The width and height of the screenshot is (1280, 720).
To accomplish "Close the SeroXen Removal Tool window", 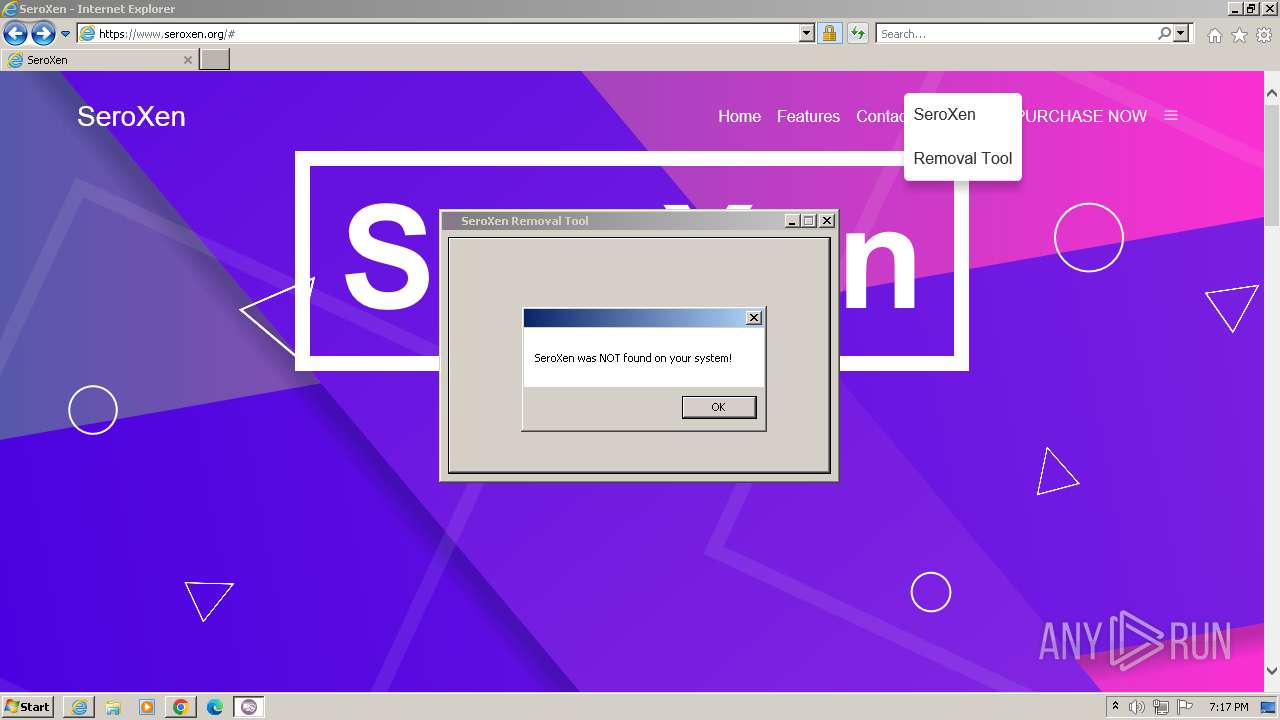I will [827, 221].
